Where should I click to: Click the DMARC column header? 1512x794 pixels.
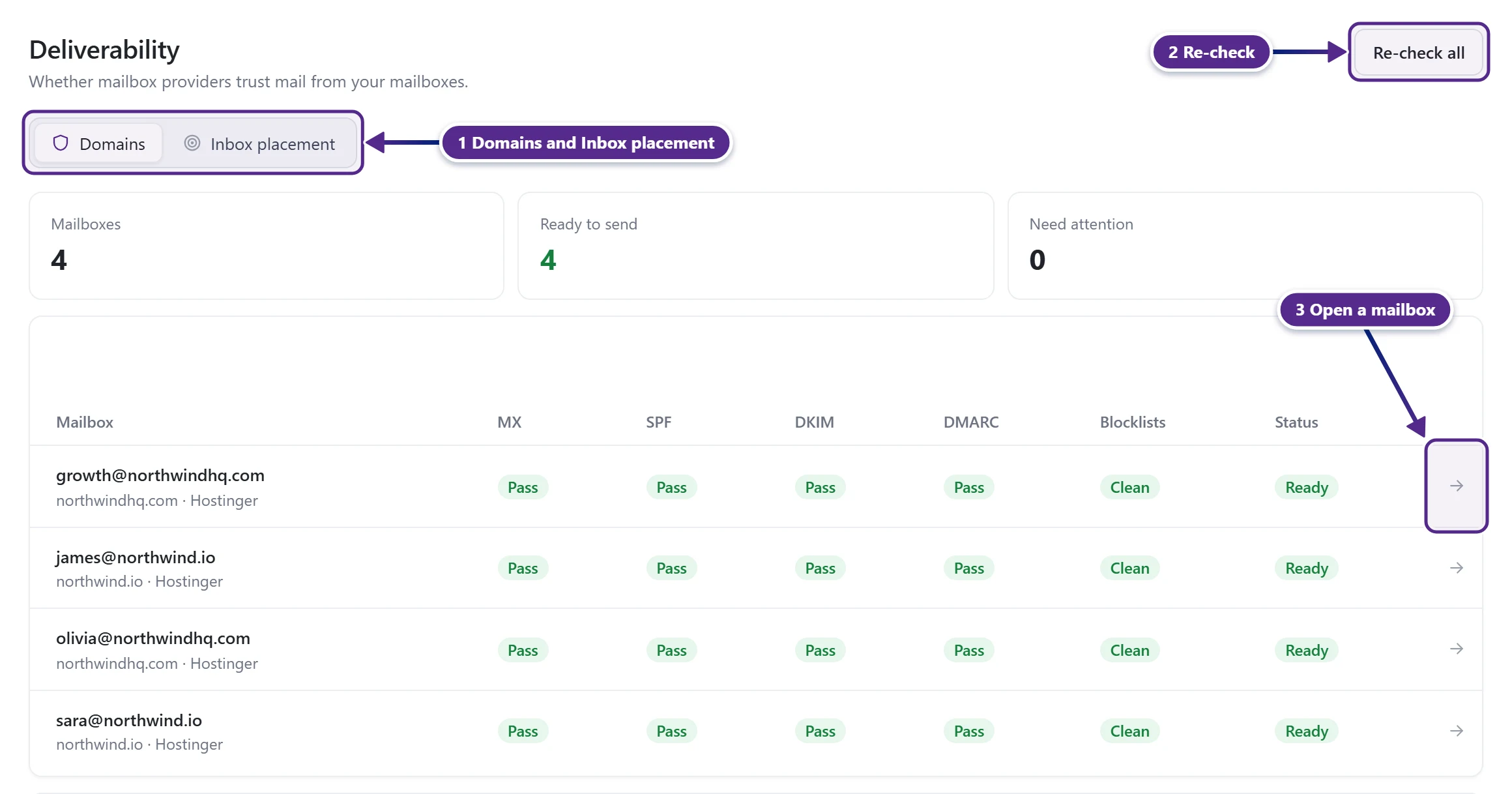(971, 422)
